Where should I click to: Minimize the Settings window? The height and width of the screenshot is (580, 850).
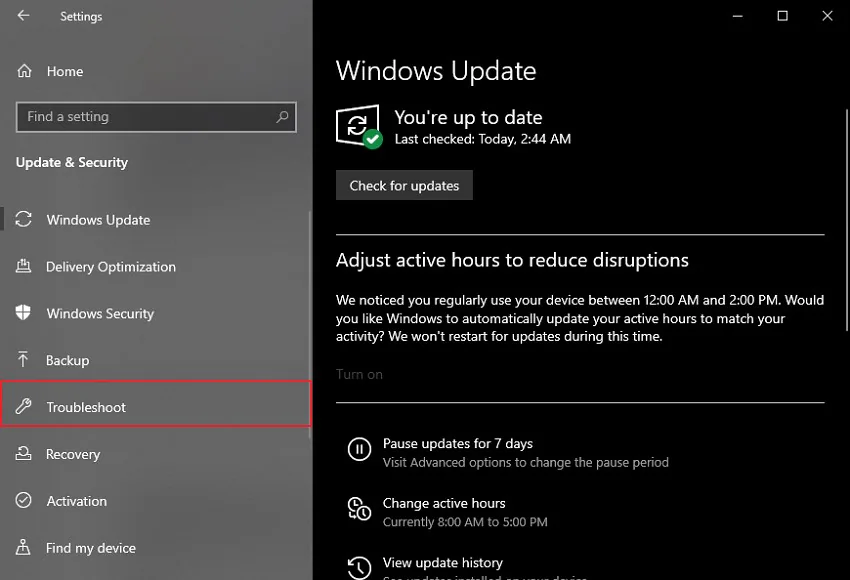point(737,16)
